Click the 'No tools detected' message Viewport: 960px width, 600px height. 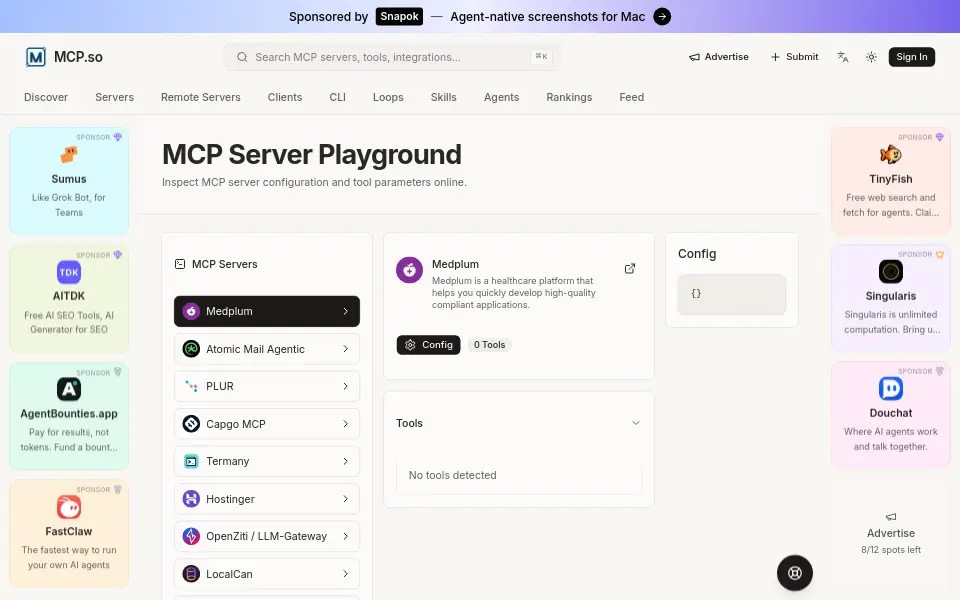tap(452, 475)
